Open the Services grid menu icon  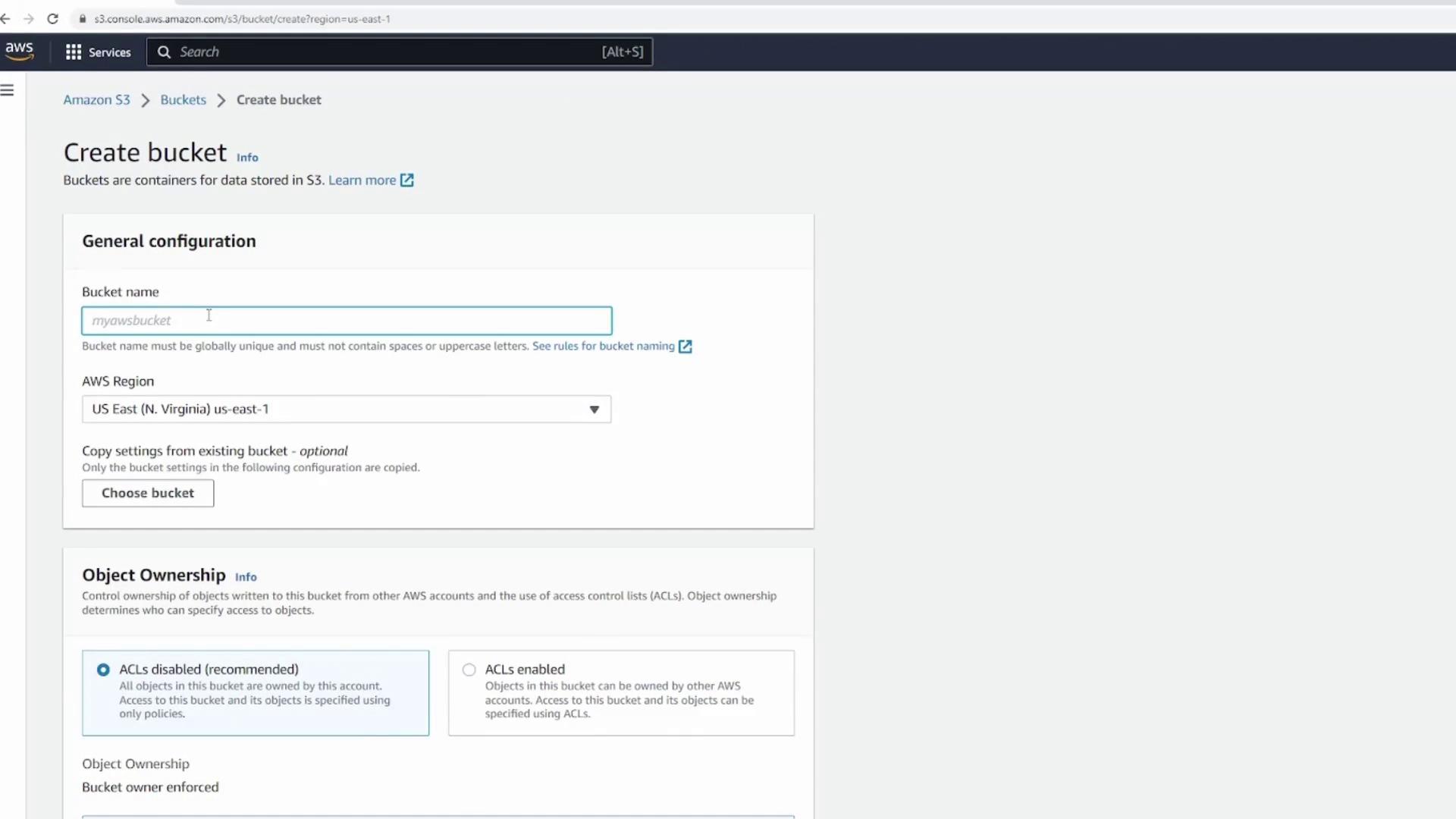(74, 52)
